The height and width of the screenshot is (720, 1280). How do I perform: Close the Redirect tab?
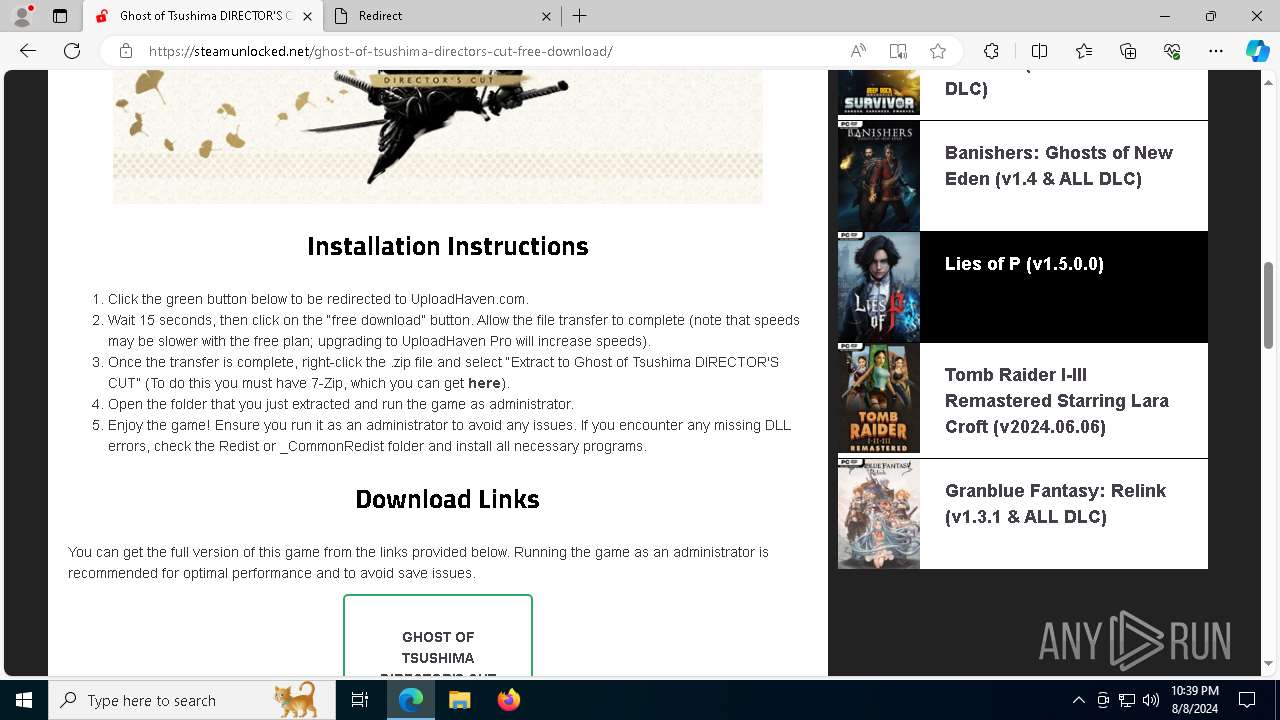pyautogui.click(x=546, y=16)
